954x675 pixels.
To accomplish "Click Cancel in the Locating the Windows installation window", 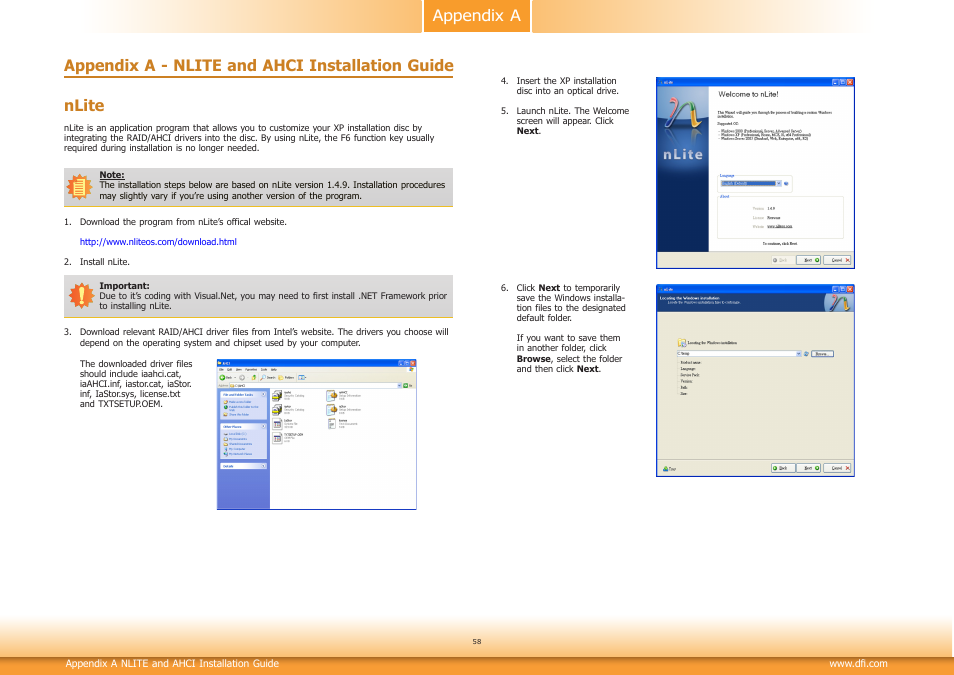I will coord(837,468).
